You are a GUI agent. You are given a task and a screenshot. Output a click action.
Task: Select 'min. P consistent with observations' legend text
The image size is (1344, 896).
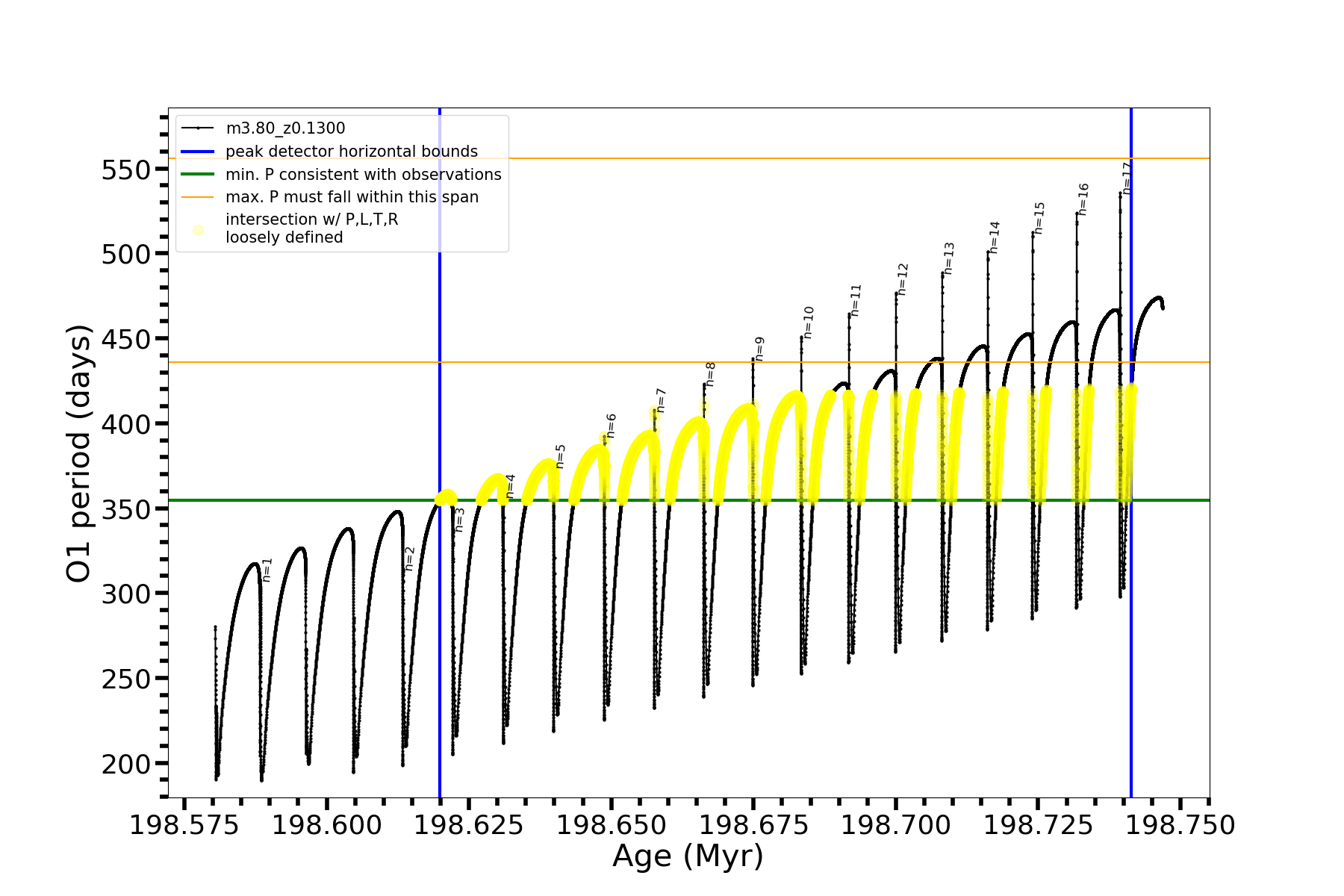point(363,175)
